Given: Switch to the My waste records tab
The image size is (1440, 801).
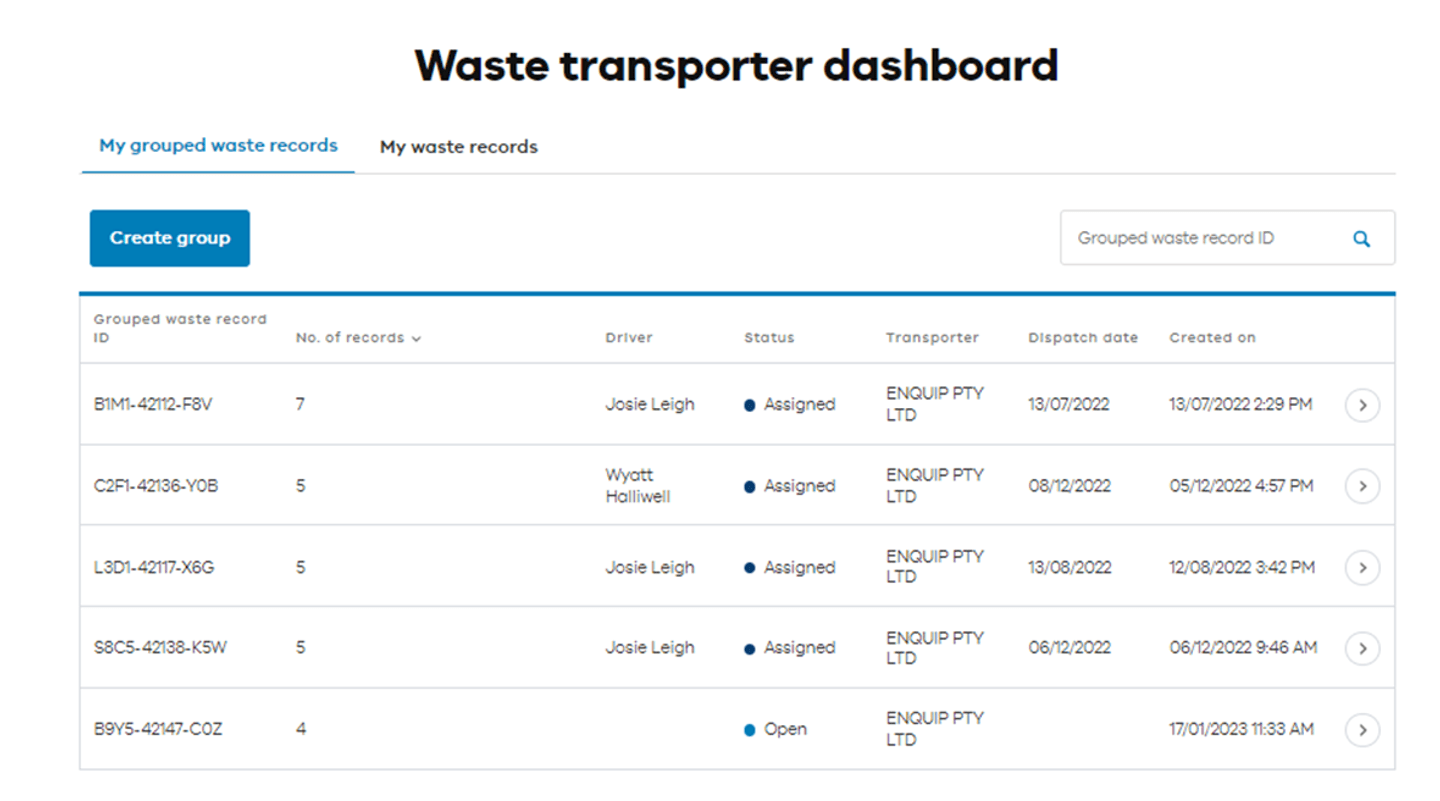Looking at the screenshot, I should [x=458, y=146].
